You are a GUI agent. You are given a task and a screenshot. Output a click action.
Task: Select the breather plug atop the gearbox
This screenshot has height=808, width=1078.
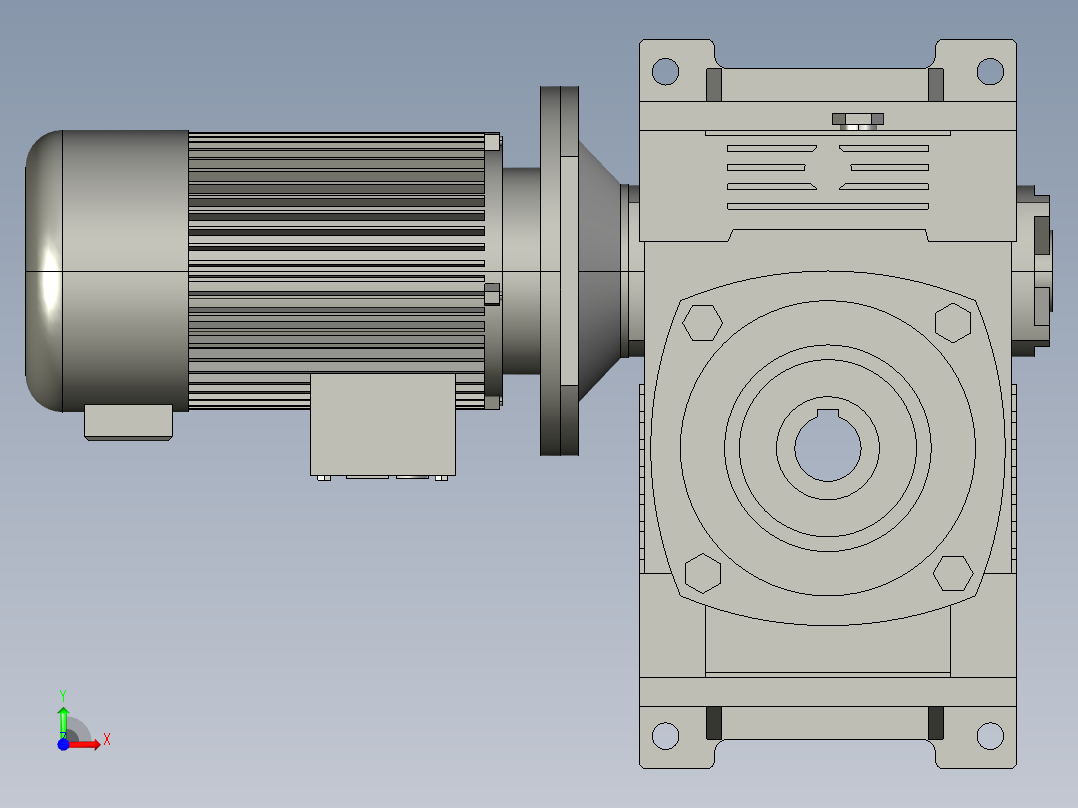(x=858, y=118)
